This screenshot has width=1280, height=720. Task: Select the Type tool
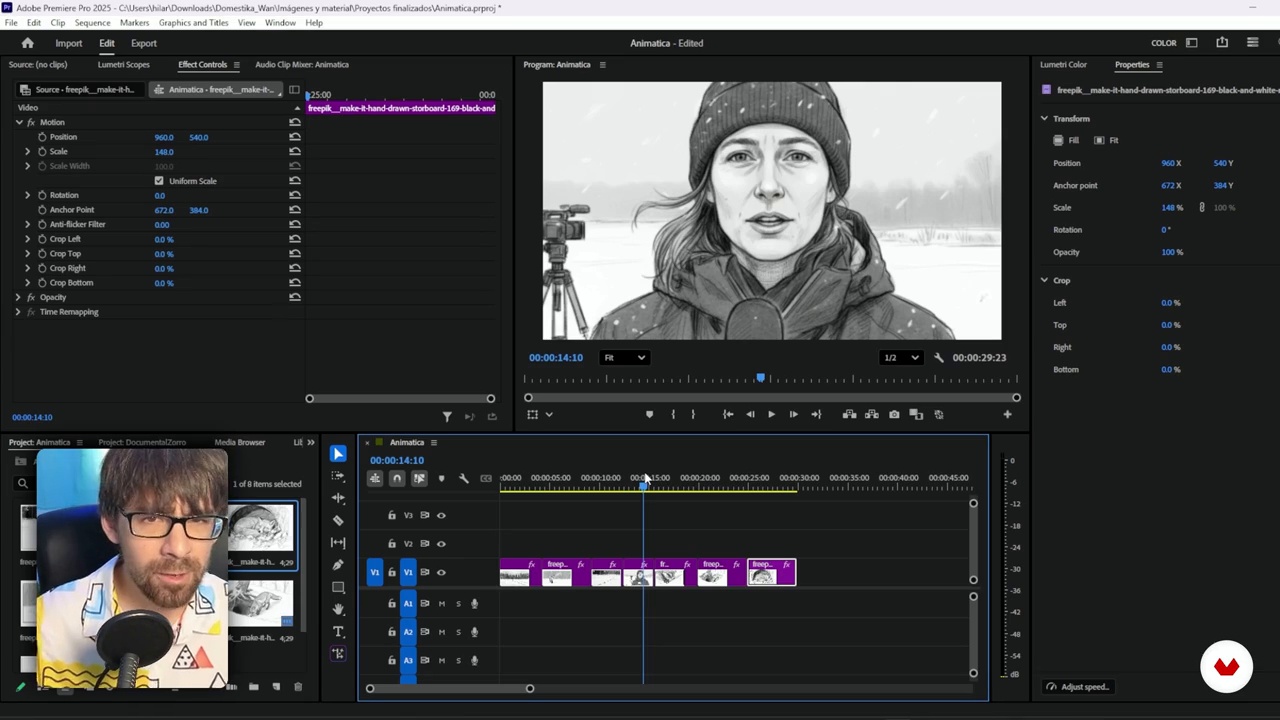pos(338,632)
